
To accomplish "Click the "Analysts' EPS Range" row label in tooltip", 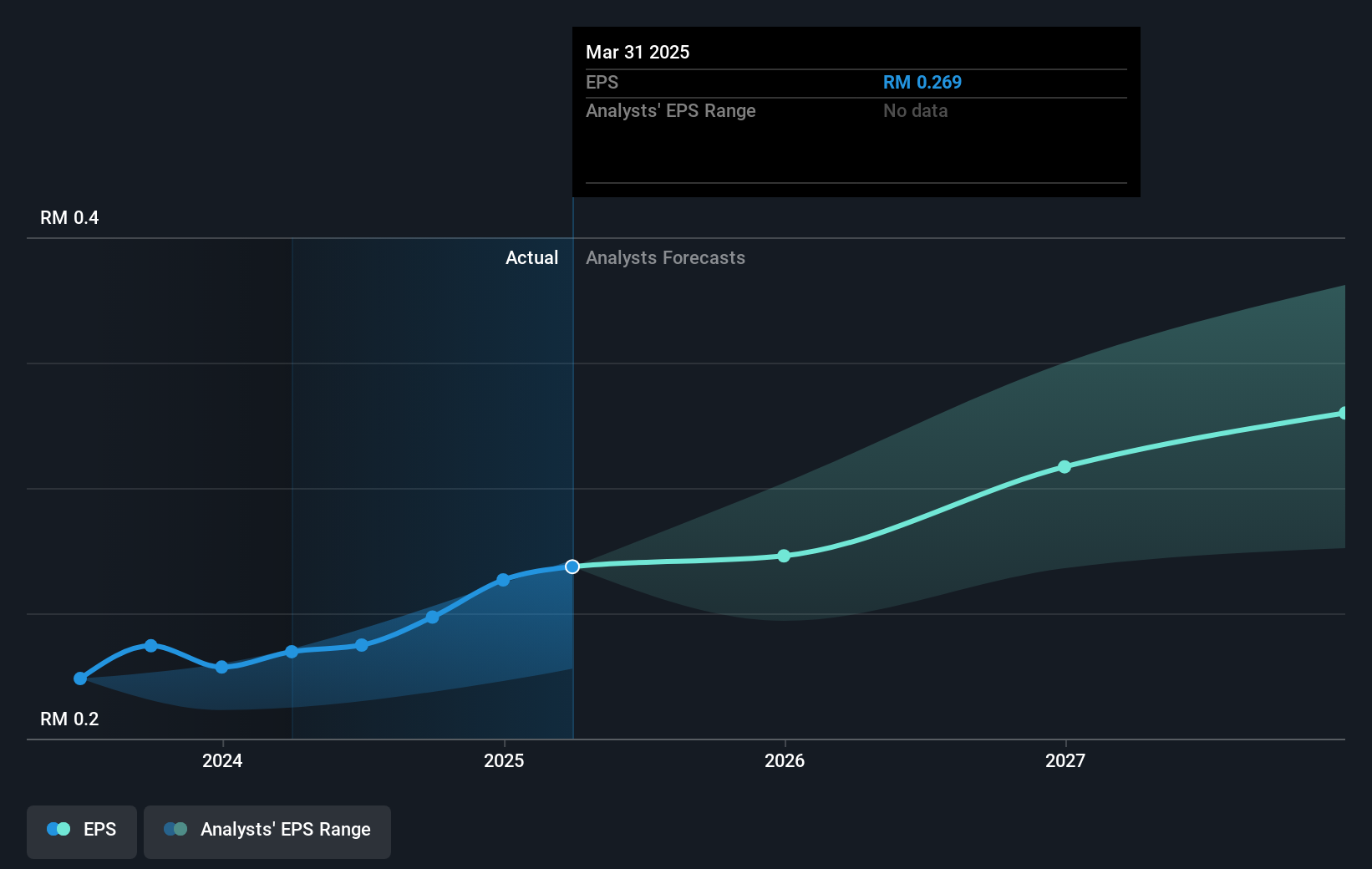I will coord(671,110).
